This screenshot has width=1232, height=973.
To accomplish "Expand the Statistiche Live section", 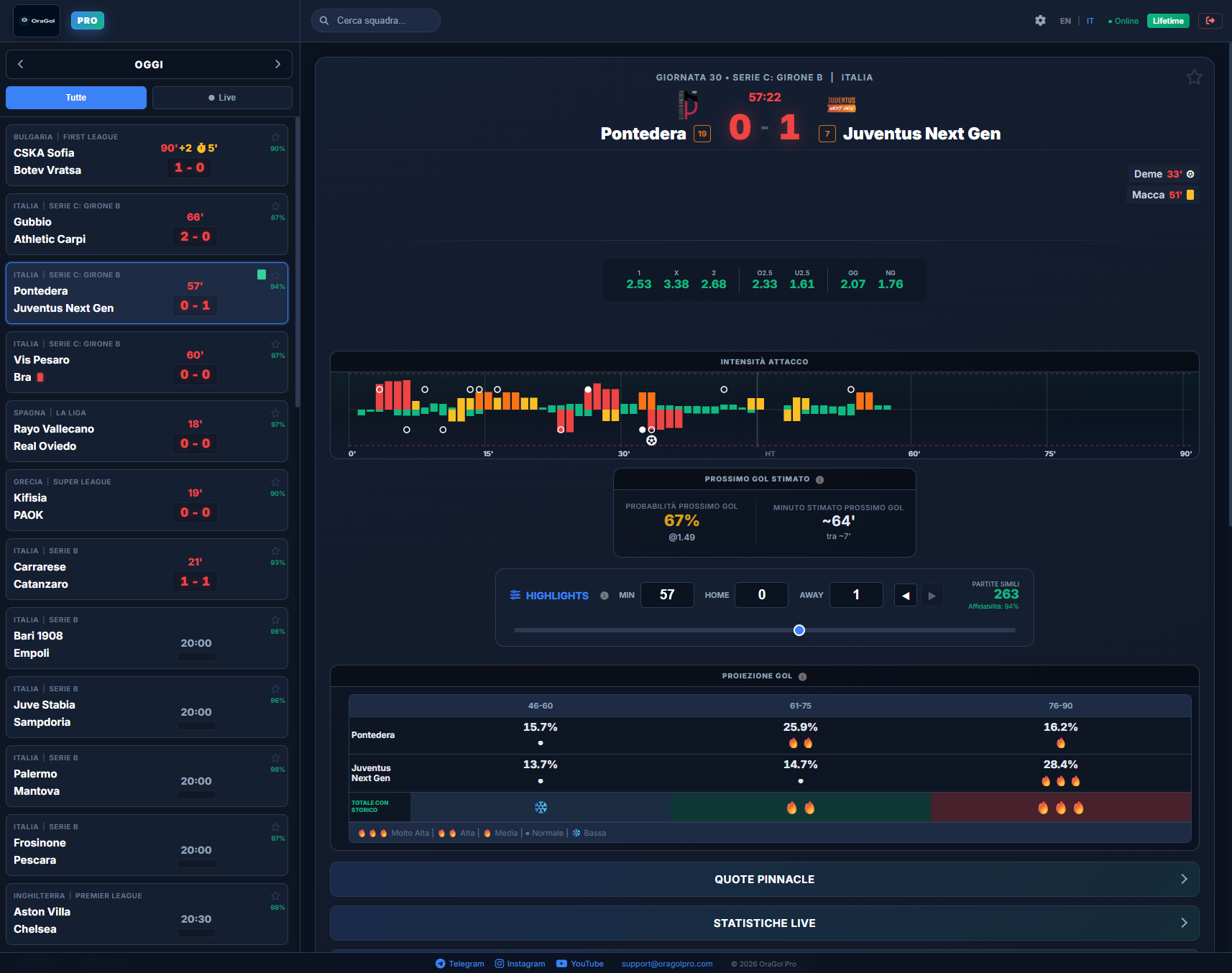I will pyautogui.click(x=764, y=923).
